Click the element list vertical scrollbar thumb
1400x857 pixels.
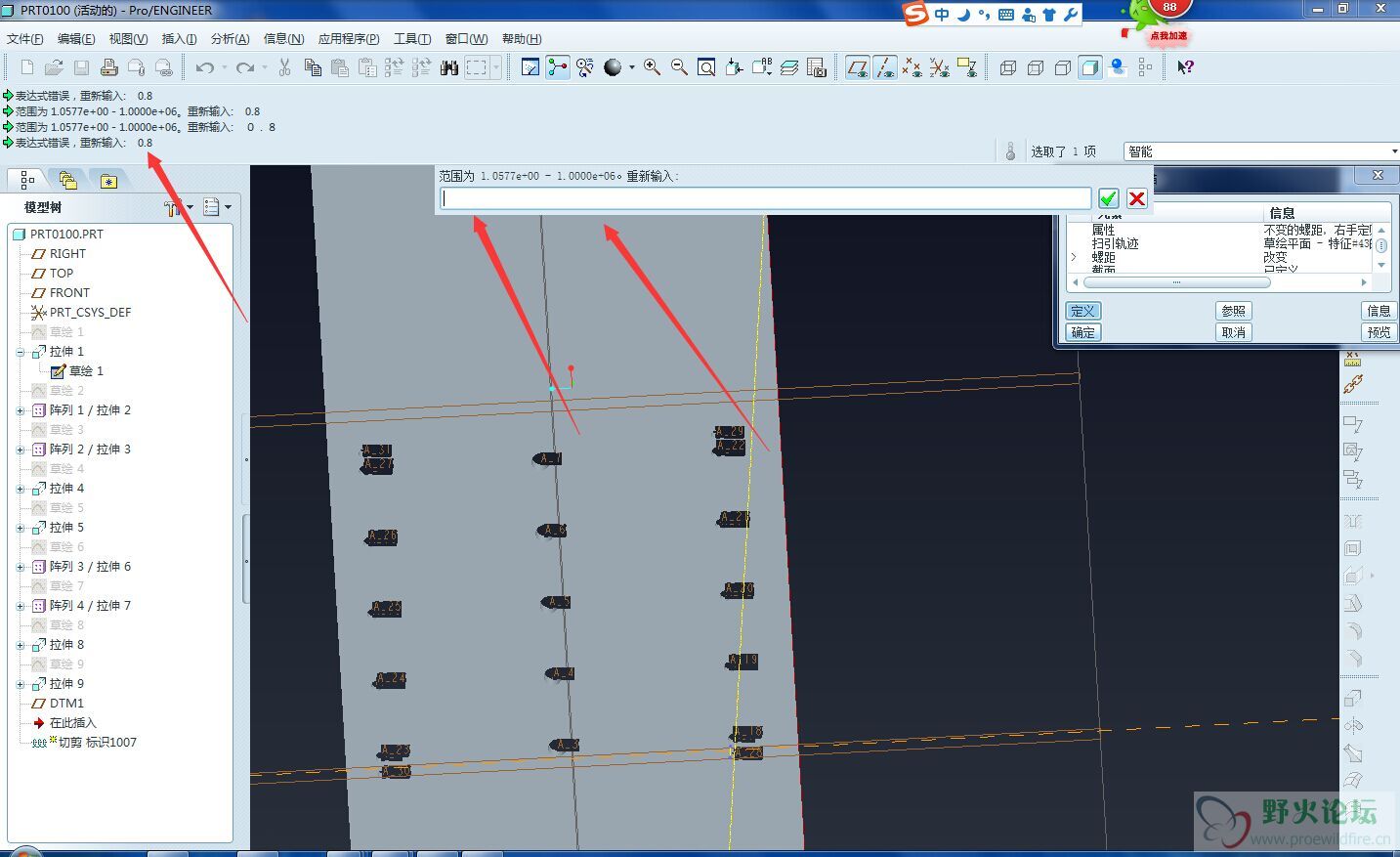(1381, 245)
